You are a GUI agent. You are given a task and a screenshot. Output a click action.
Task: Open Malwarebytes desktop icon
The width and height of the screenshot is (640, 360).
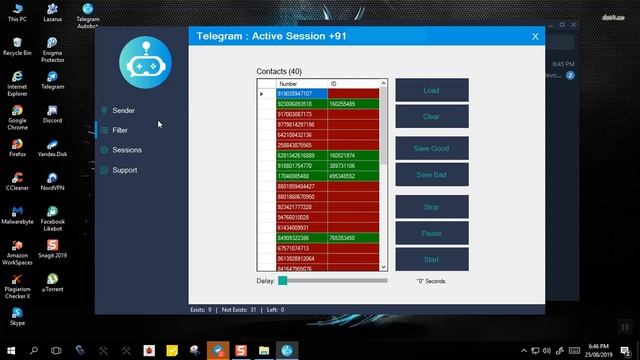[x=17, y=215]
